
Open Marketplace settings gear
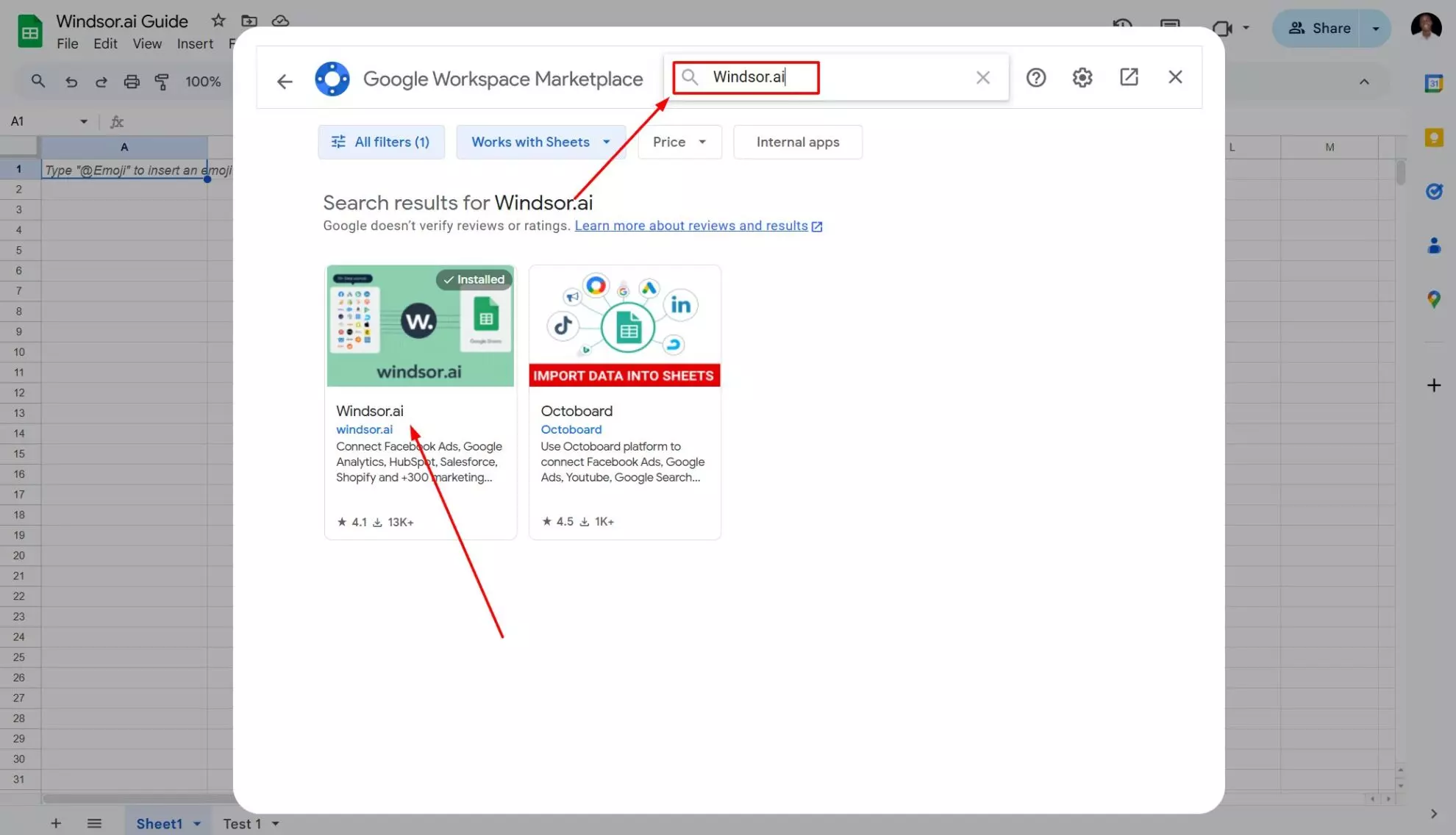tap(1082, 77)
